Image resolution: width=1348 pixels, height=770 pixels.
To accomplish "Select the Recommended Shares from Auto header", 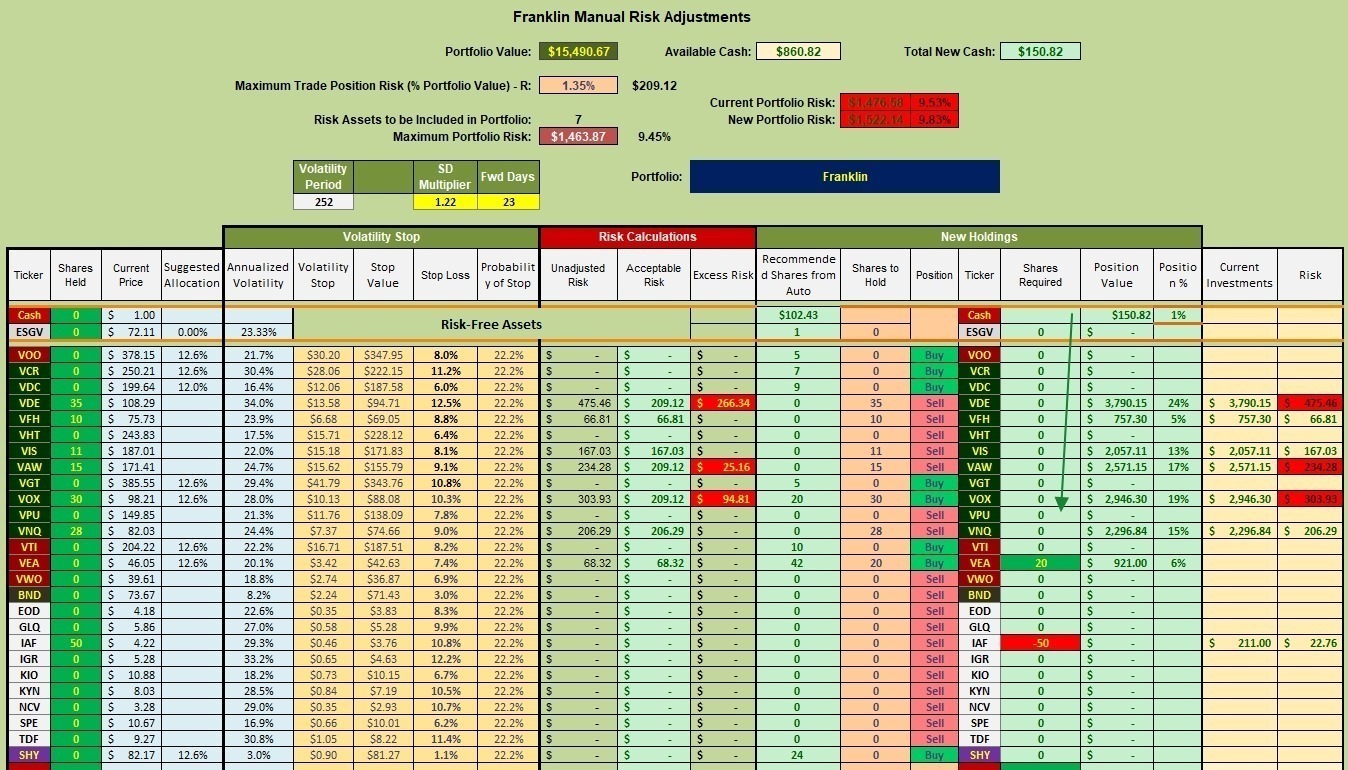I will click(798, 275).
